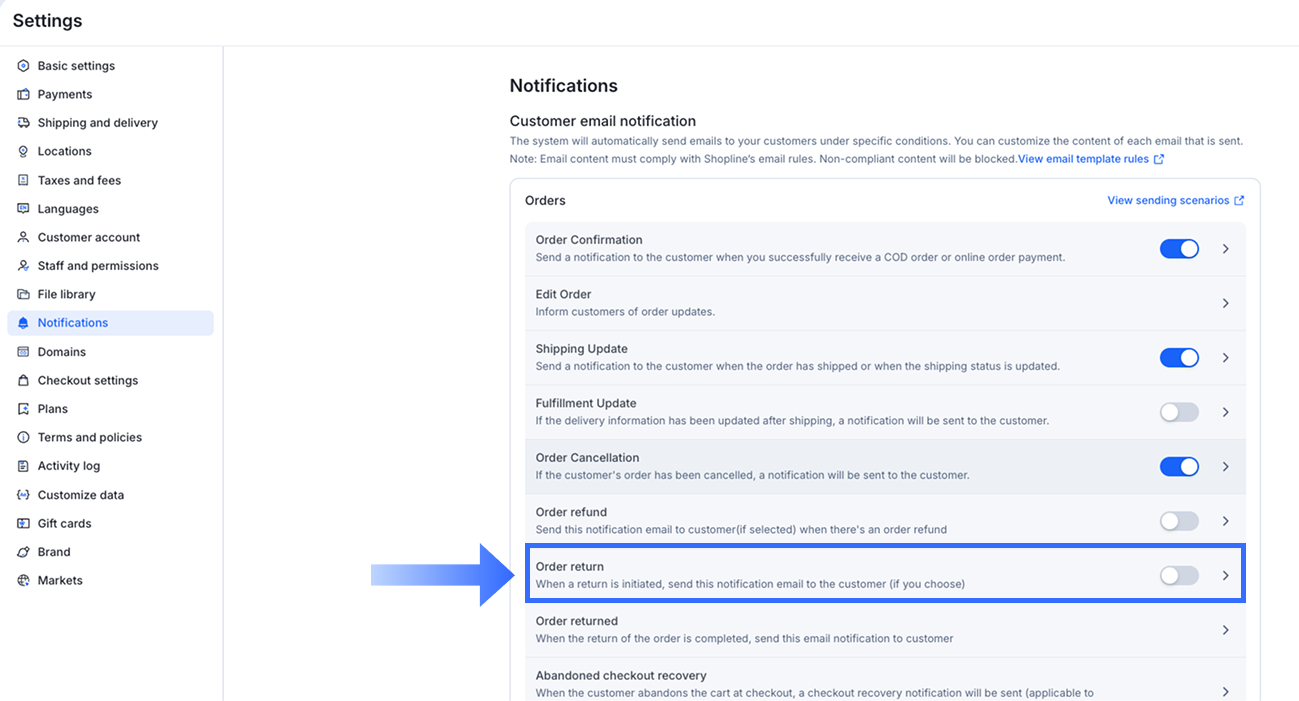Click the Gift cards icon
The image size is (1299, 701).
24,523
